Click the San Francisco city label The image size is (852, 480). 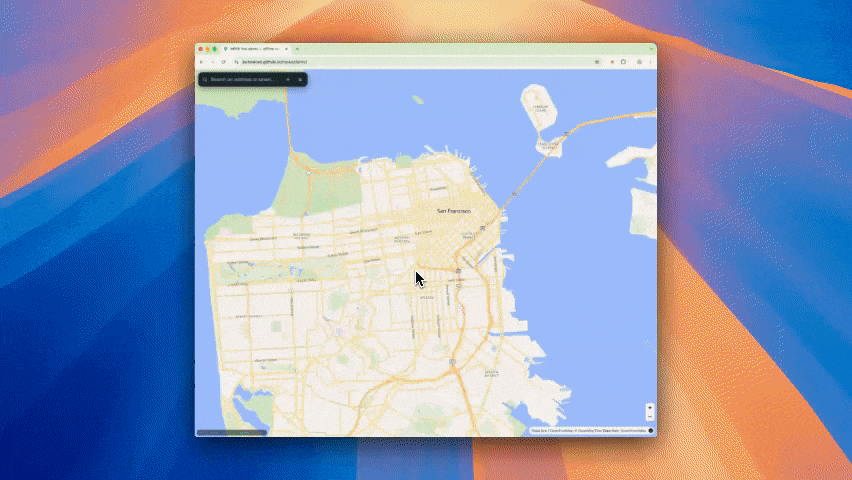click(454, 210)
